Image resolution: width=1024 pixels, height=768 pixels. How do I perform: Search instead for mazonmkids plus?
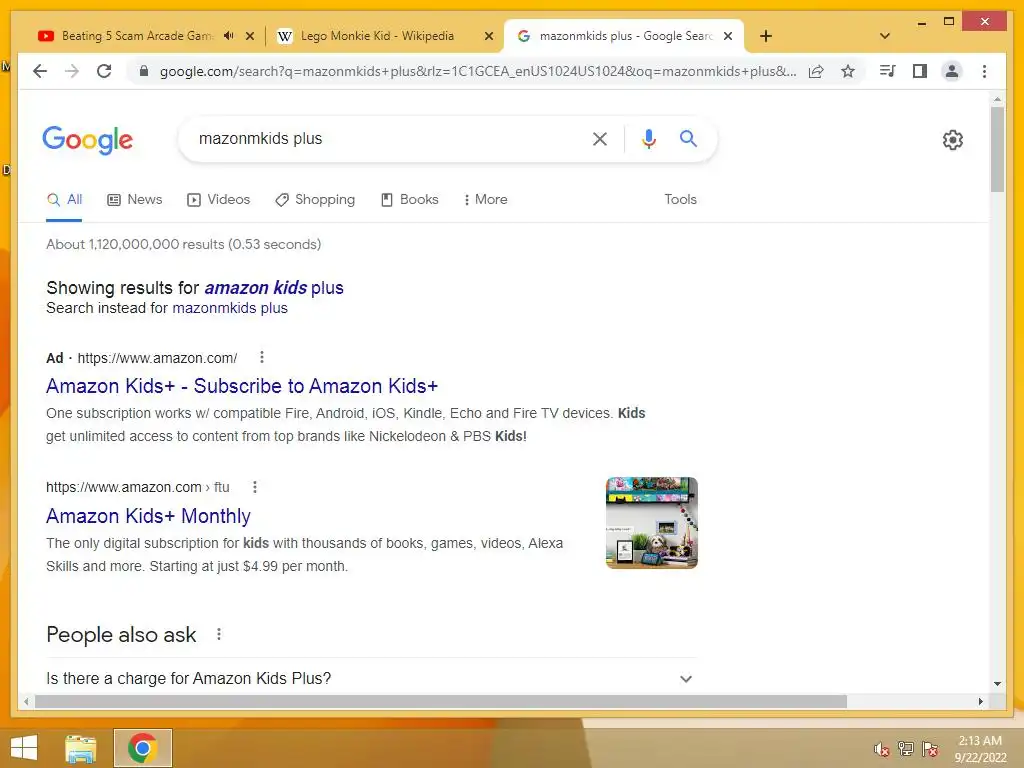click(230, 308)
